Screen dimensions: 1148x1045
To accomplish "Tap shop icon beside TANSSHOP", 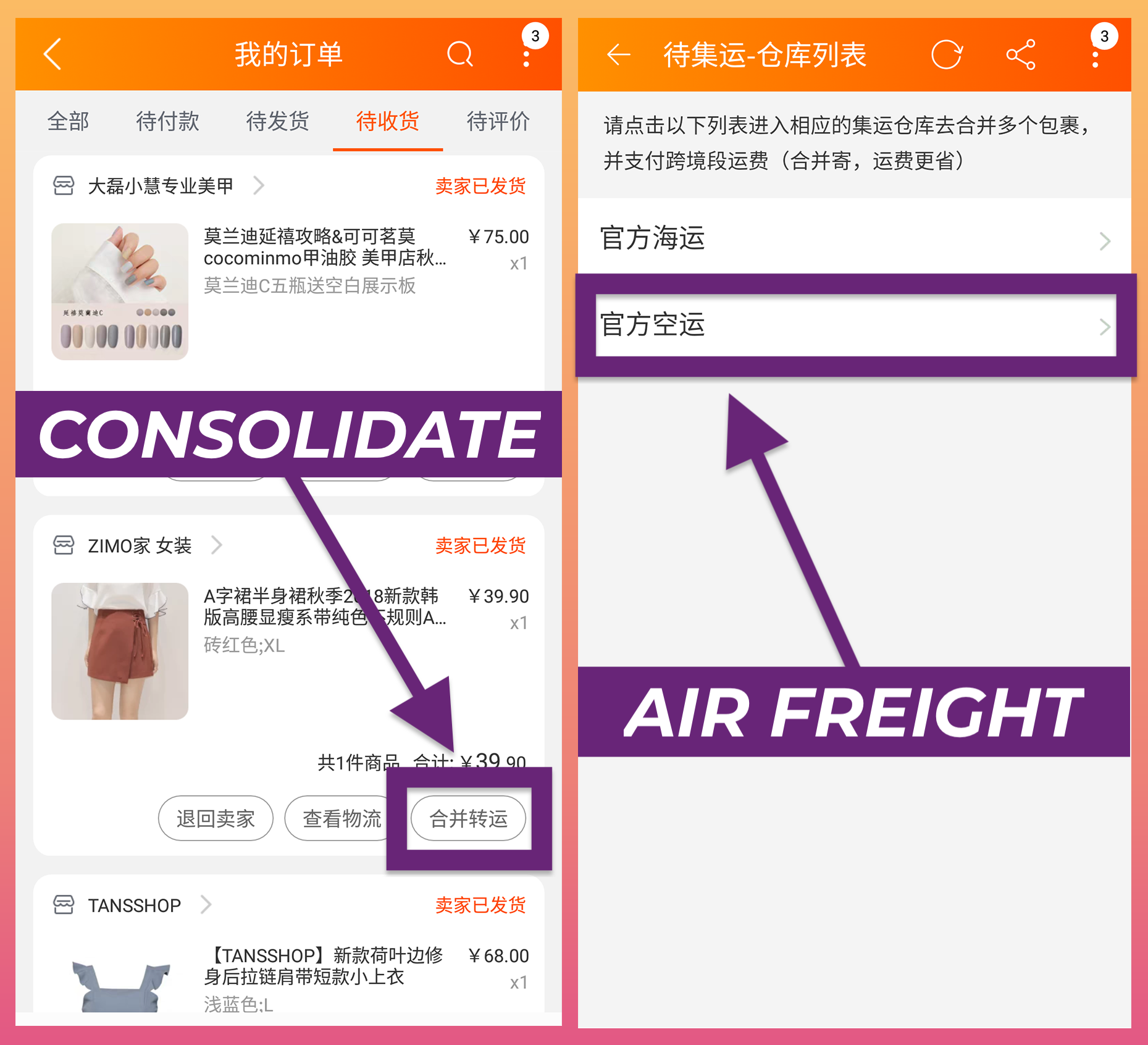I will point(64,904).
